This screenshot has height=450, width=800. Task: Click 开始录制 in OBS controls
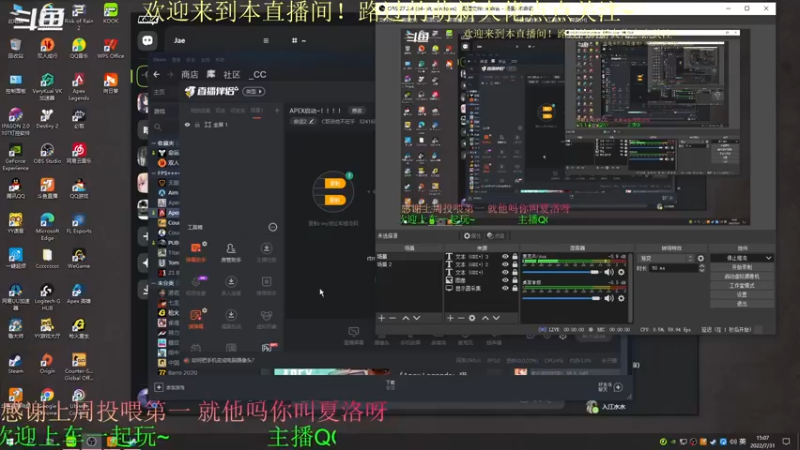742,267
